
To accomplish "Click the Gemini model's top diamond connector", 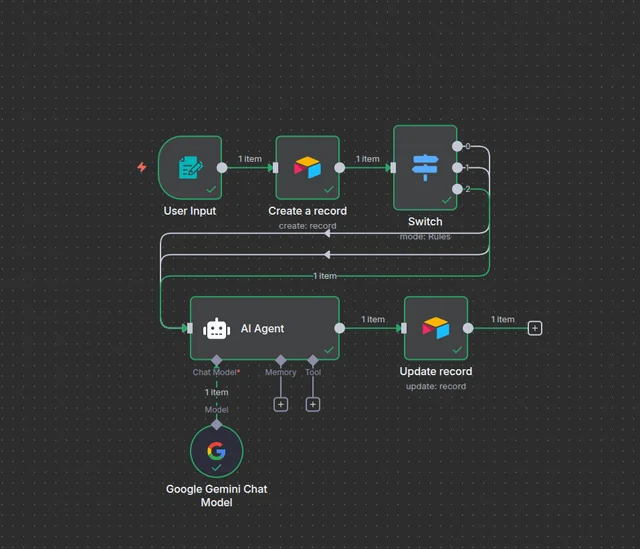I will [216, 424].
